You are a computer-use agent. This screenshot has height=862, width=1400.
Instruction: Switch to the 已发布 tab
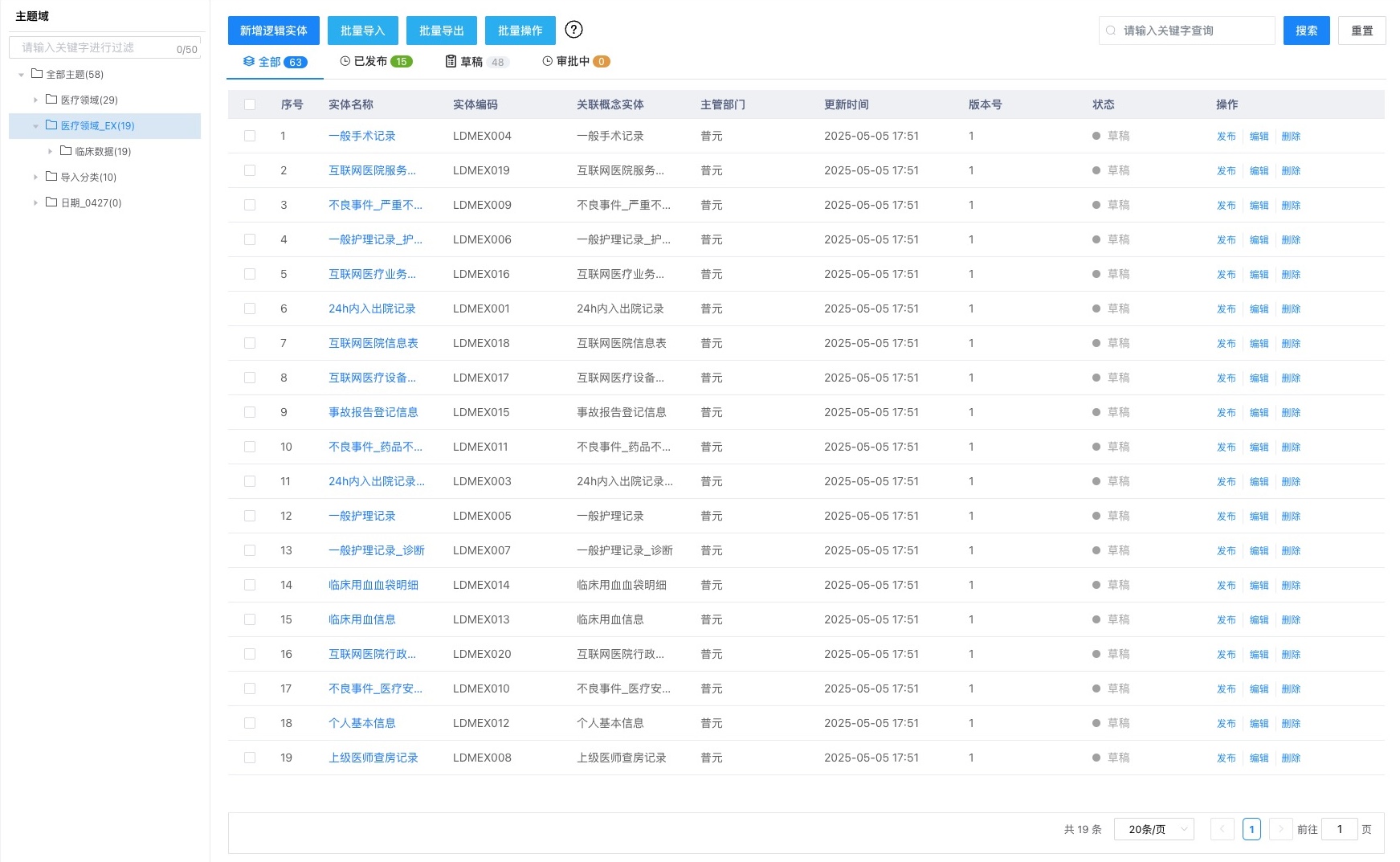(369, 60)
